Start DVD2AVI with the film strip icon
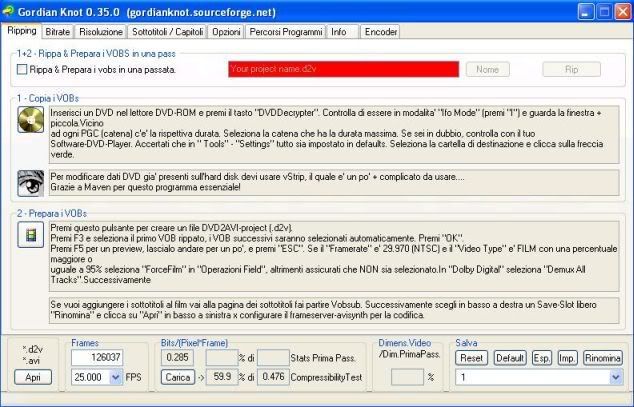 pyautogui.click(x=31, y=235)
